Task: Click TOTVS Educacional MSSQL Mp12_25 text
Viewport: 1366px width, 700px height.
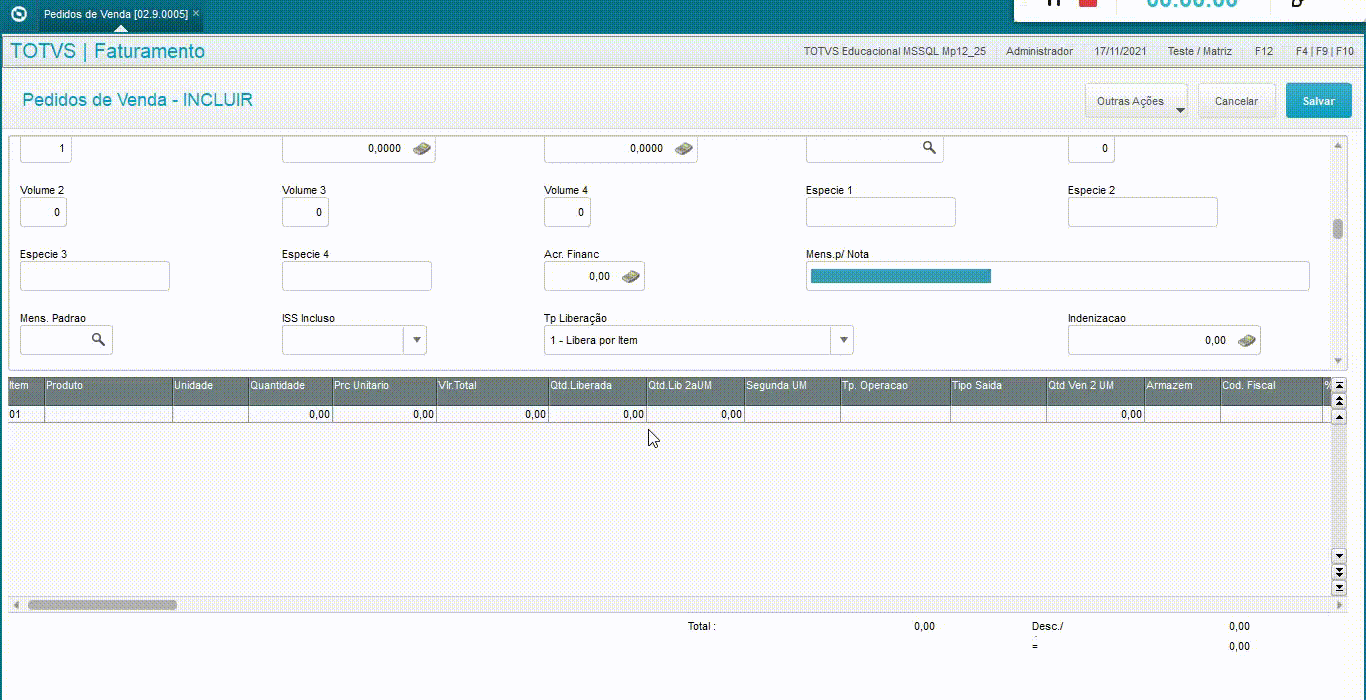Action: tap(894, 51)
